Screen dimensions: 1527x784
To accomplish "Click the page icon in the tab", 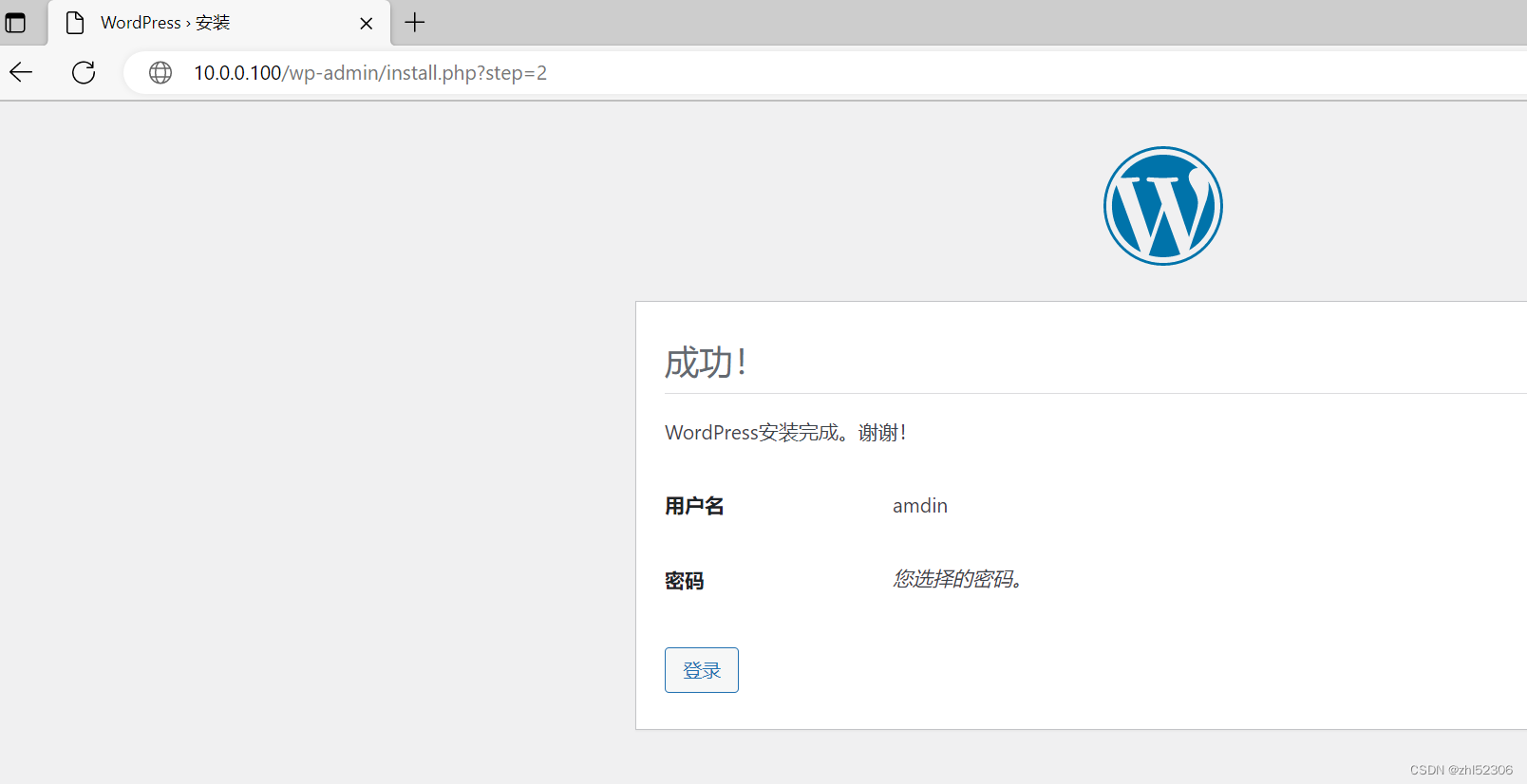I will coord(75,23).
